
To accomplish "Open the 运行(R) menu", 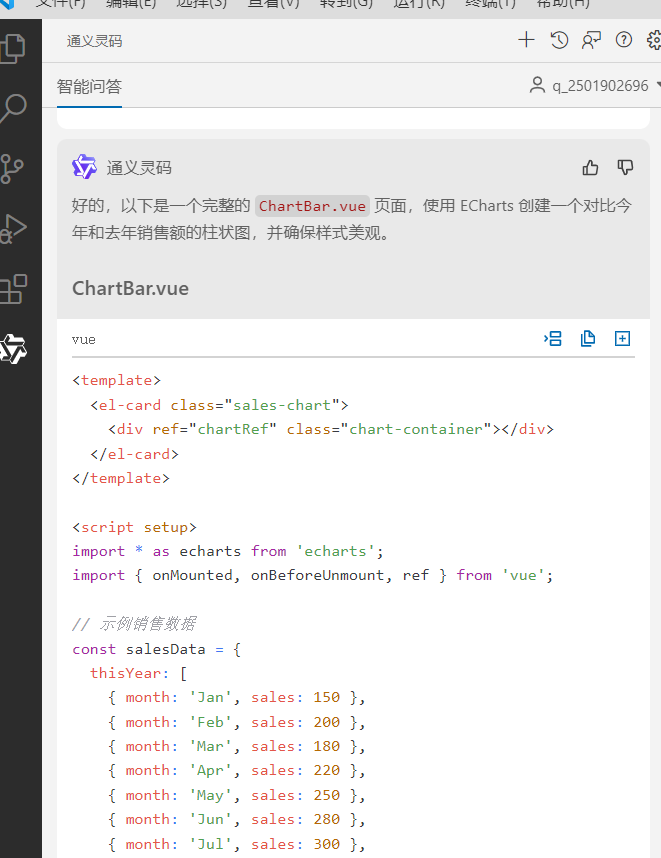I will point(419,3).
